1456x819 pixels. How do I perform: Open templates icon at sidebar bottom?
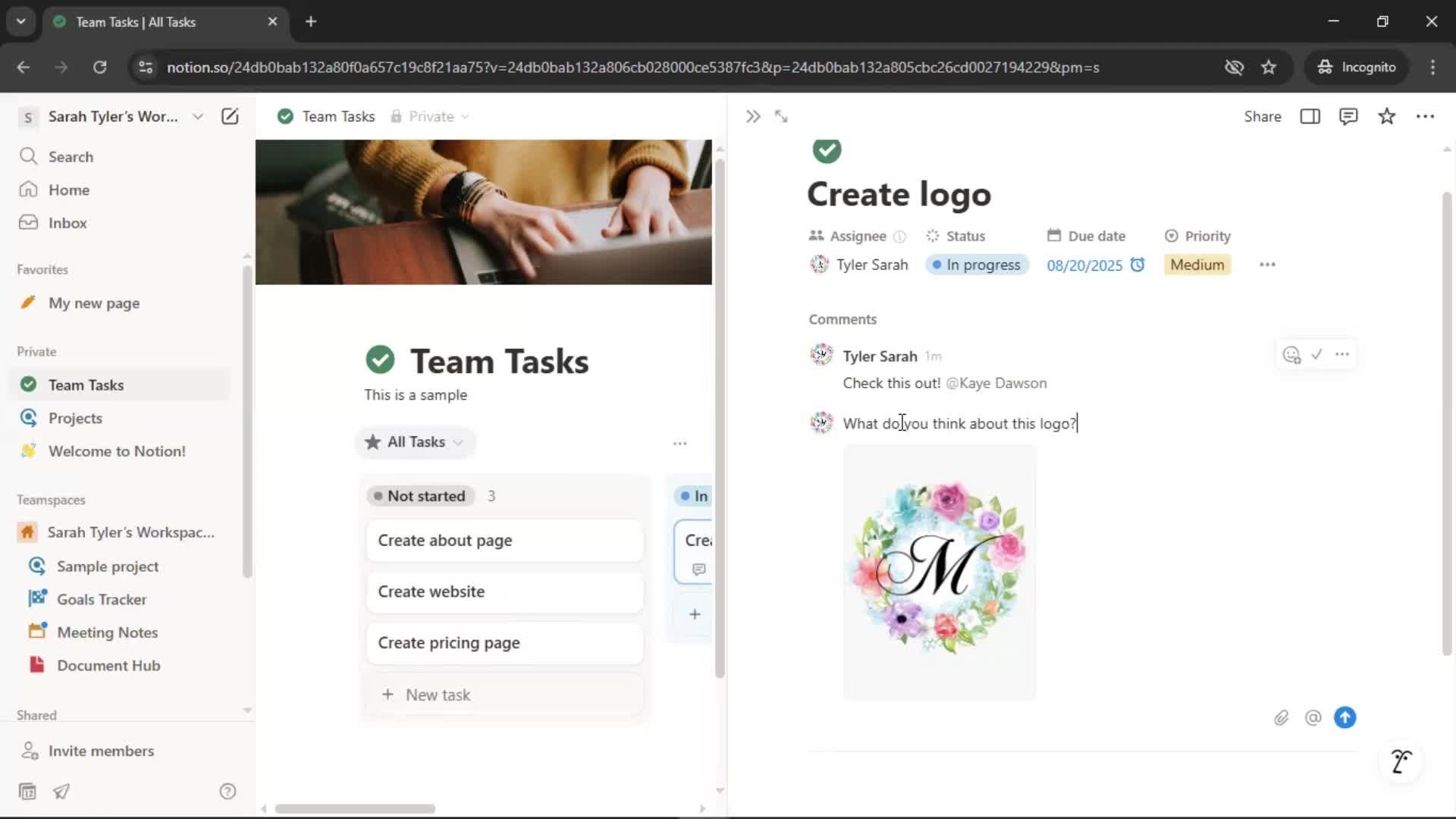(x=27, y=792)
